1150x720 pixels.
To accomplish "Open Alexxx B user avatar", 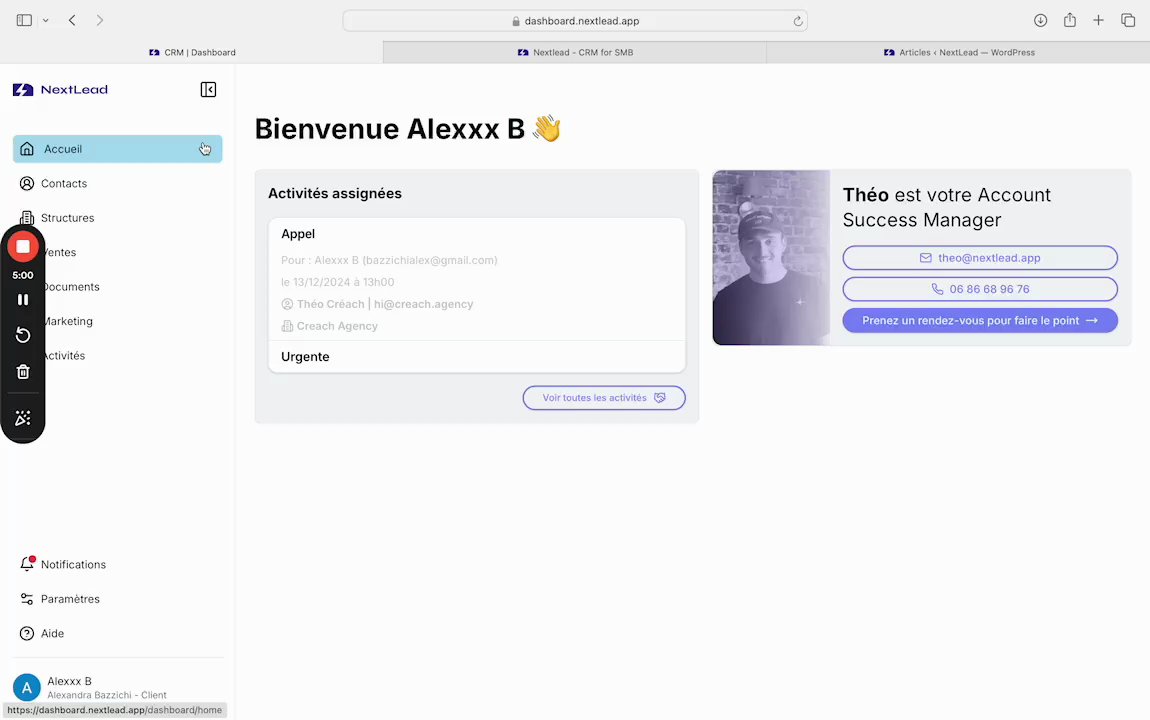I will click(27, 688).
